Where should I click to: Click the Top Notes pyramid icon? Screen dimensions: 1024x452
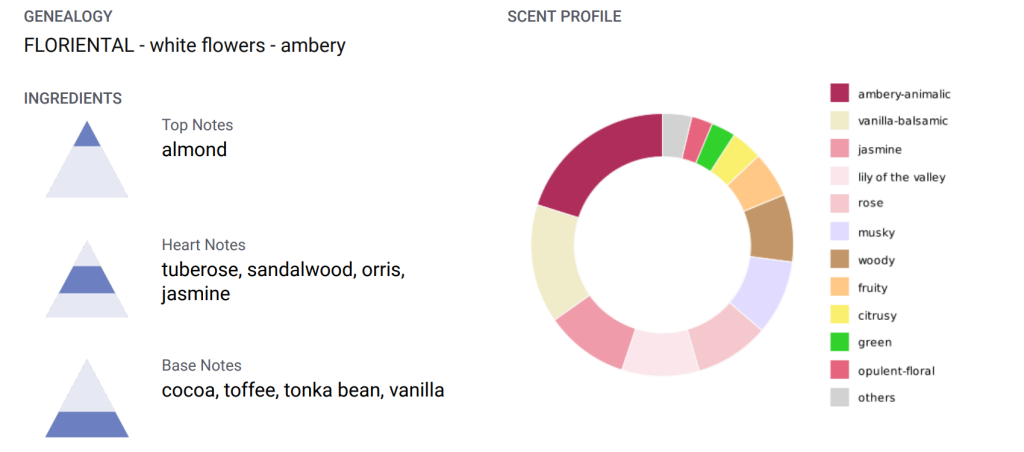[x=87, y=160]
